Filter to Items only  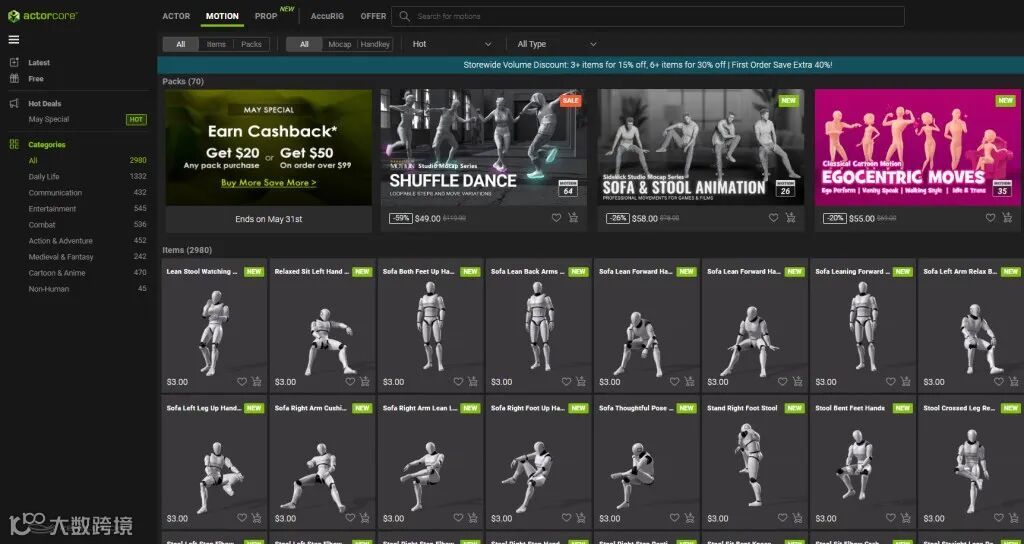coord(216,44)
